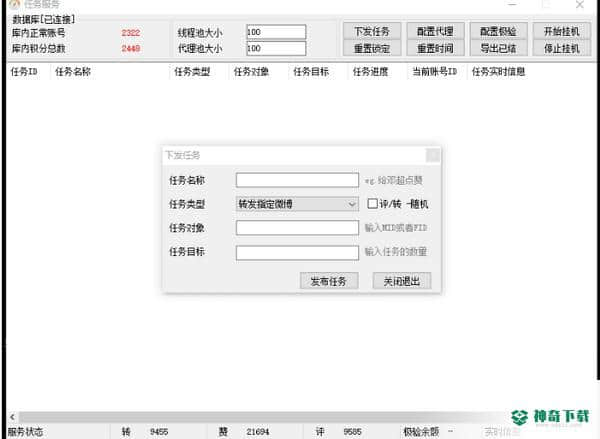Screen dimensions: 600x439
Task: Click the 任务对象 column header
Action: tap(251, 72)
